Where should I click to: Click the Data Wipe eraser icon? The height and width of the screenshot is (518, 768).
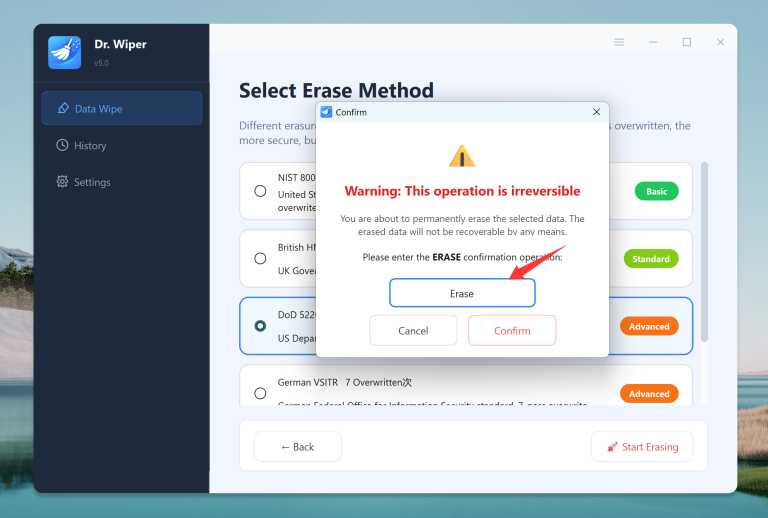coord(63,109)
